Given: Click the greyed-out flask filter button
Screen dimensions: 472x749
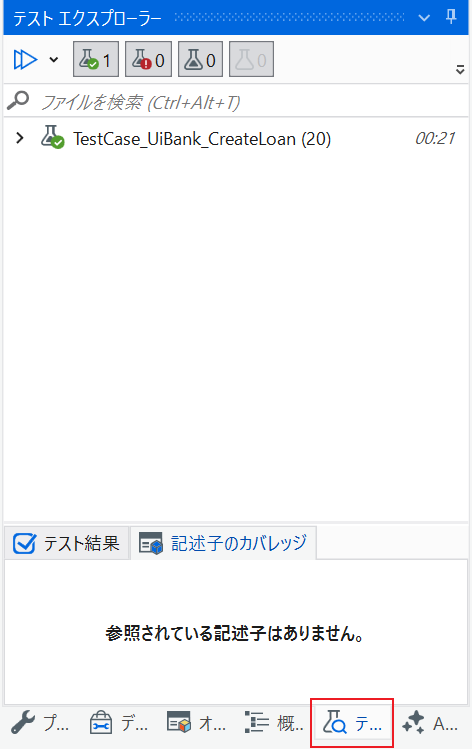Looking at the screenshot, I should pyautogui.click(x=251, y=59).
